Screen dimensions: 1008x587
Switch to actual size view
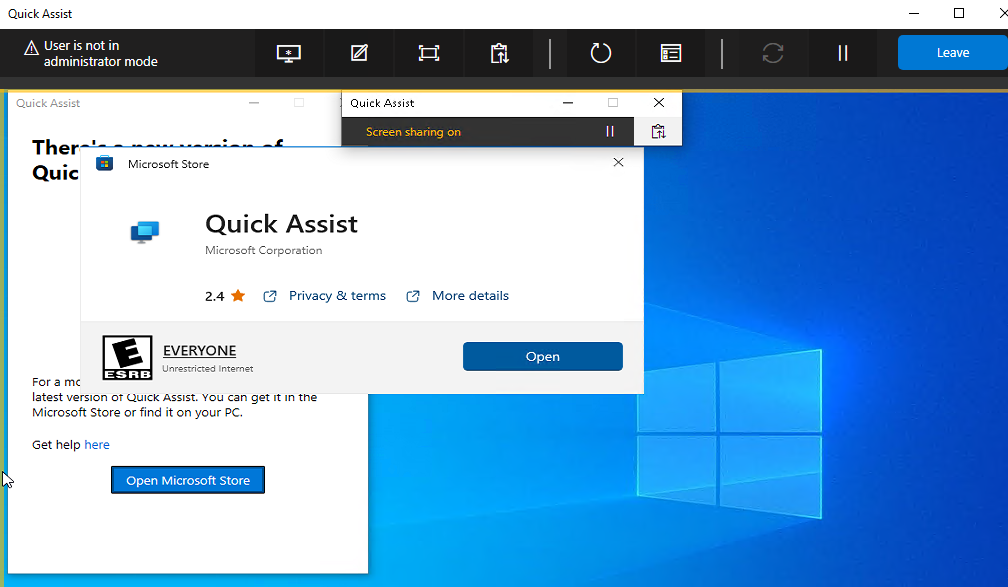coord(428,53)
